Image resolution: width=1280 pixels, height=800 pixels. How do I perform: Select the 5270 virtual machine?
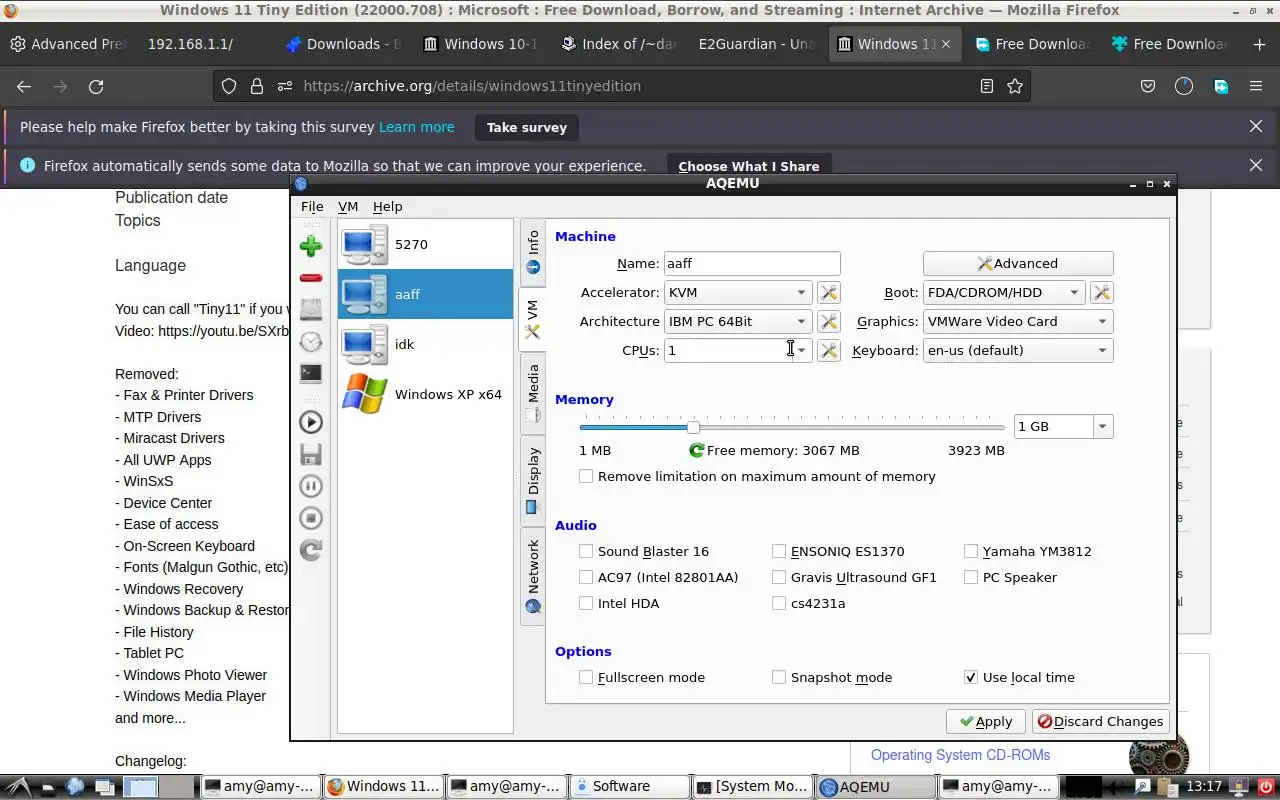click(425, 244)
